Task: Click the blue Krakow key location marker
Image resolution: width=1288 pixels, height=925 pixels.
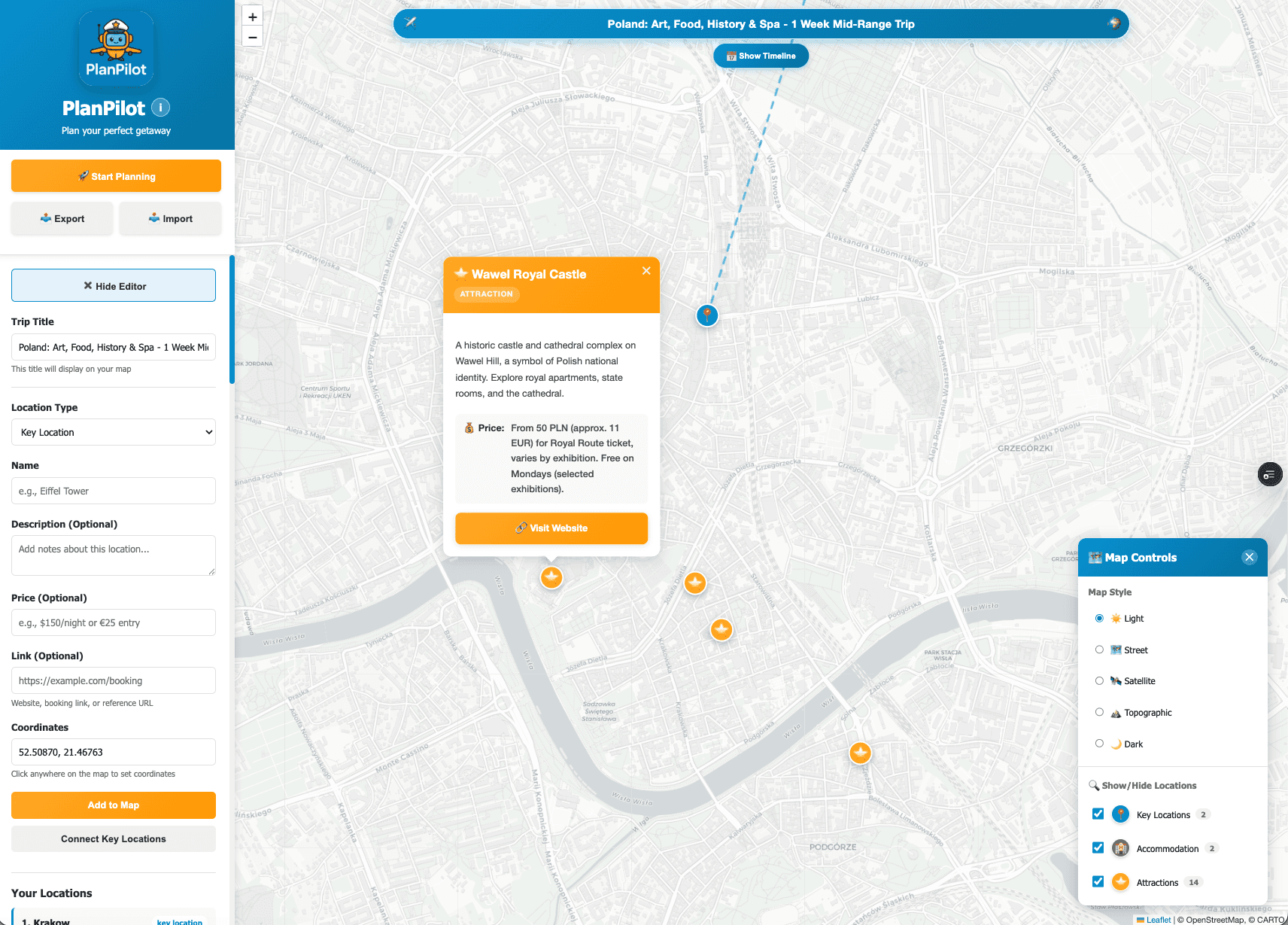Action: 707,315
